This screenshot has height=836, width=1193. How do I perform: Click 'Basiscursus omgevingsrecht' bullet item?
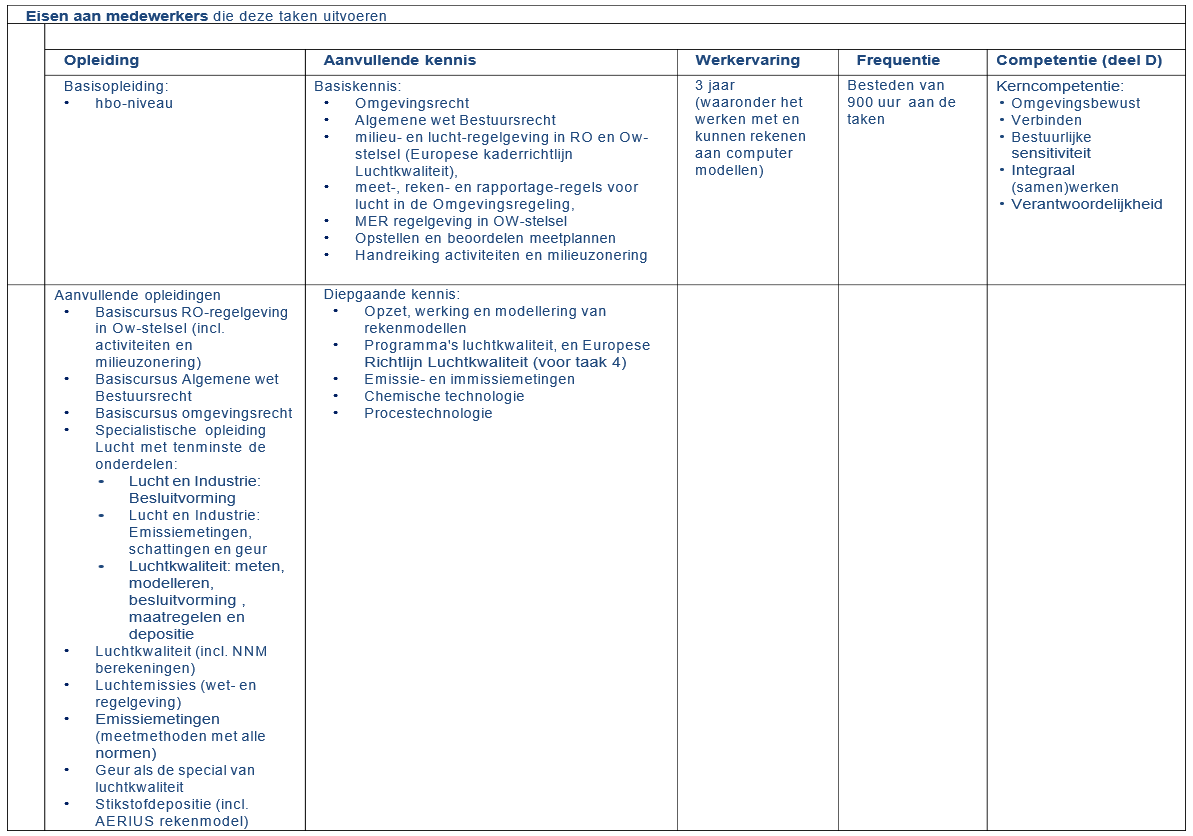[194, 413]
